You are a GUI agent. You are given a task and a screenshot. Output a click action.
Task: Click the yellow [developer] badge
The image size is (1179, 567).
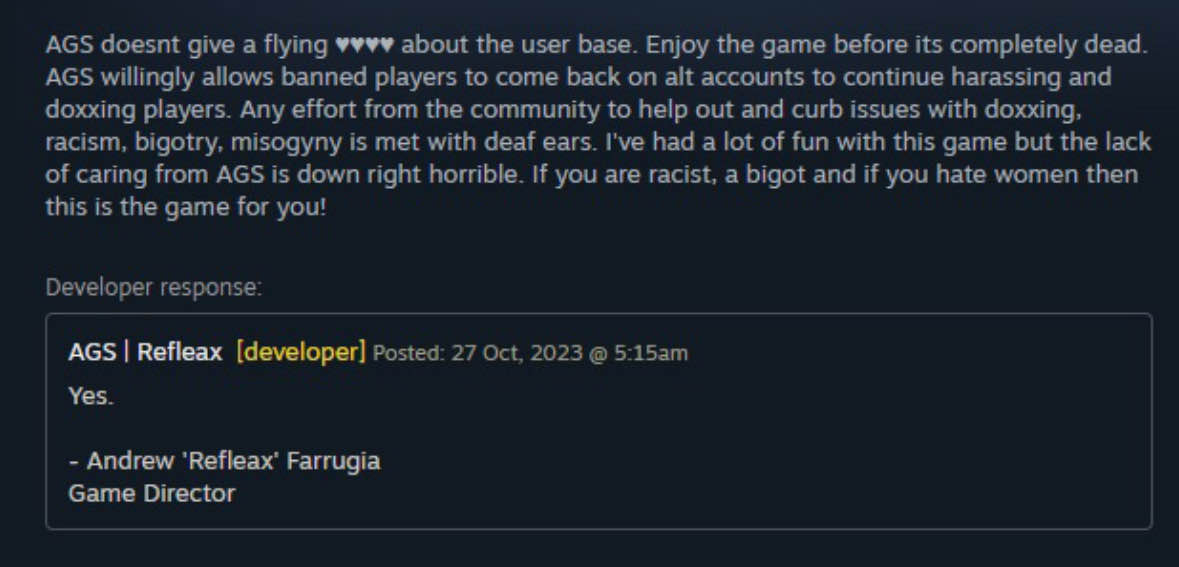(x=301, y=352)
